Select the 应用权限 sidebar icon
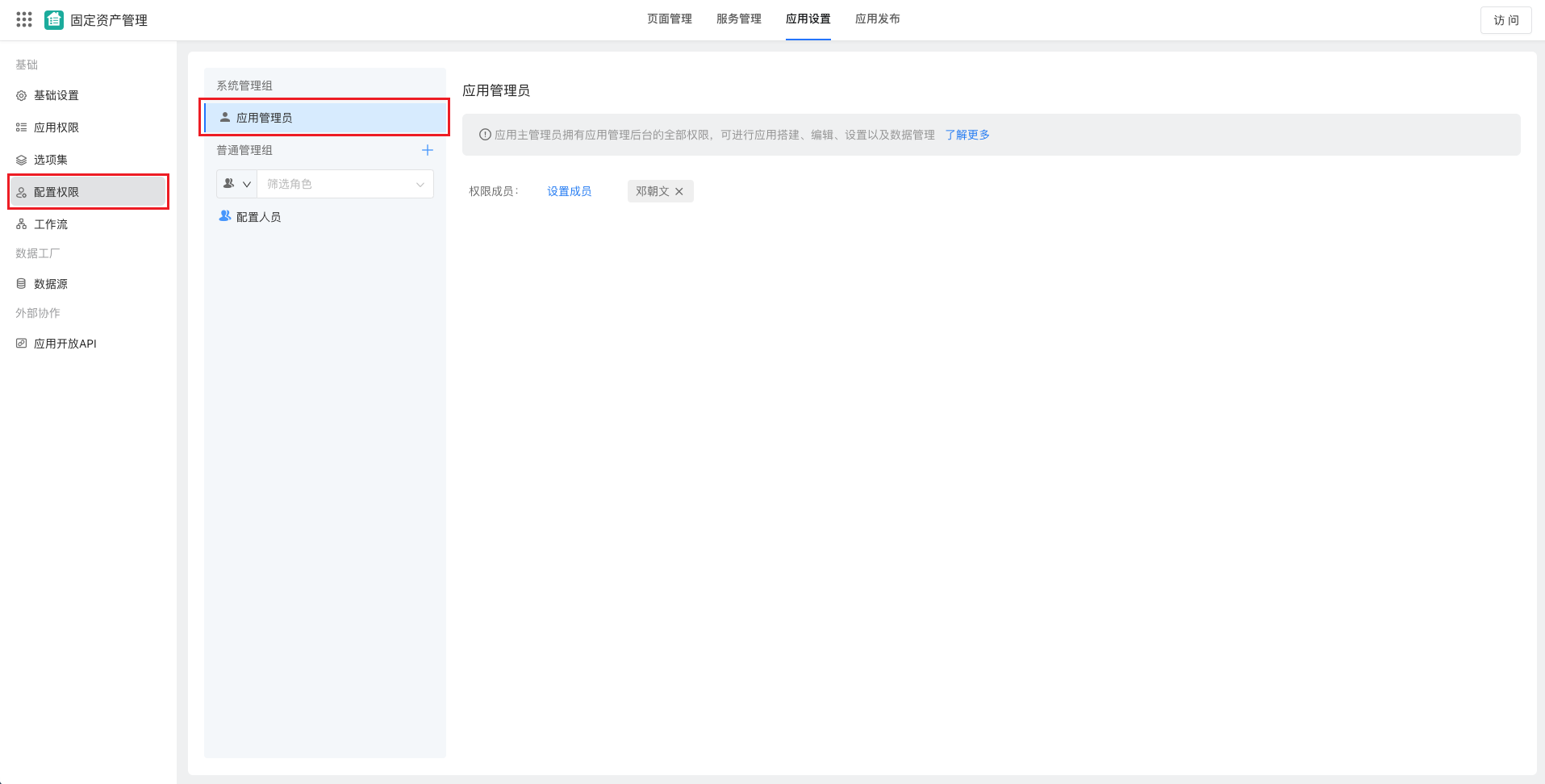 click(x=22, y=127)
